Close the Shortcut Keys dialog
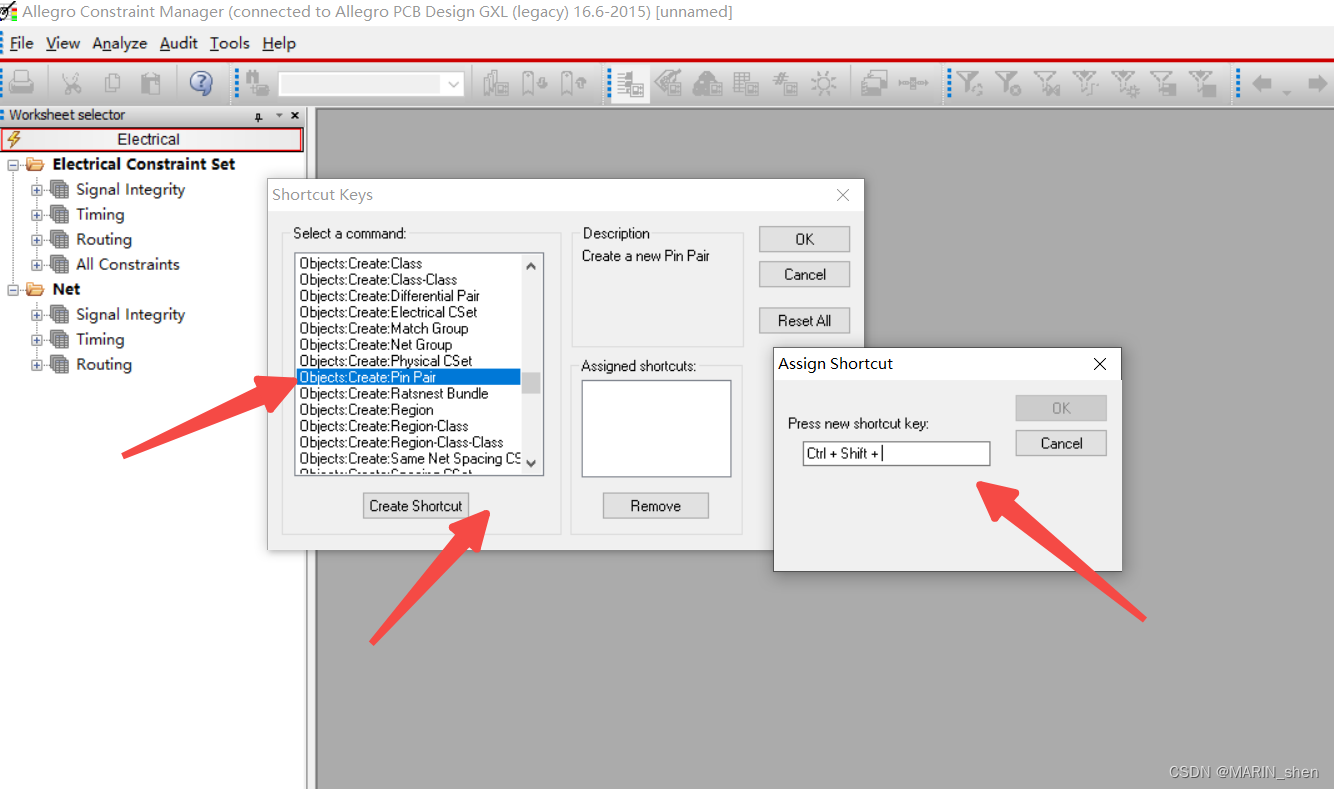Screen dimensions: 1334x789 click(843, 195)
